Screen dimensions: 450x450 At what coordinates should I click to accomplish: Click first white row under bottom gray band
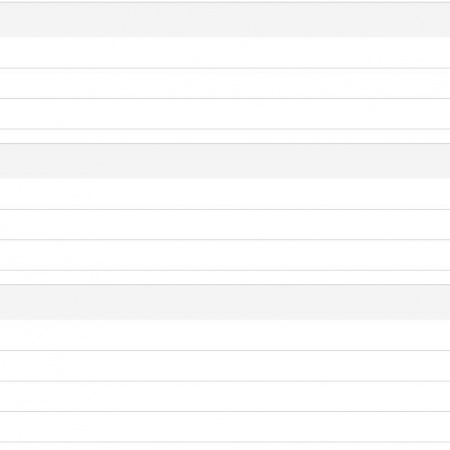pos(225,335)
